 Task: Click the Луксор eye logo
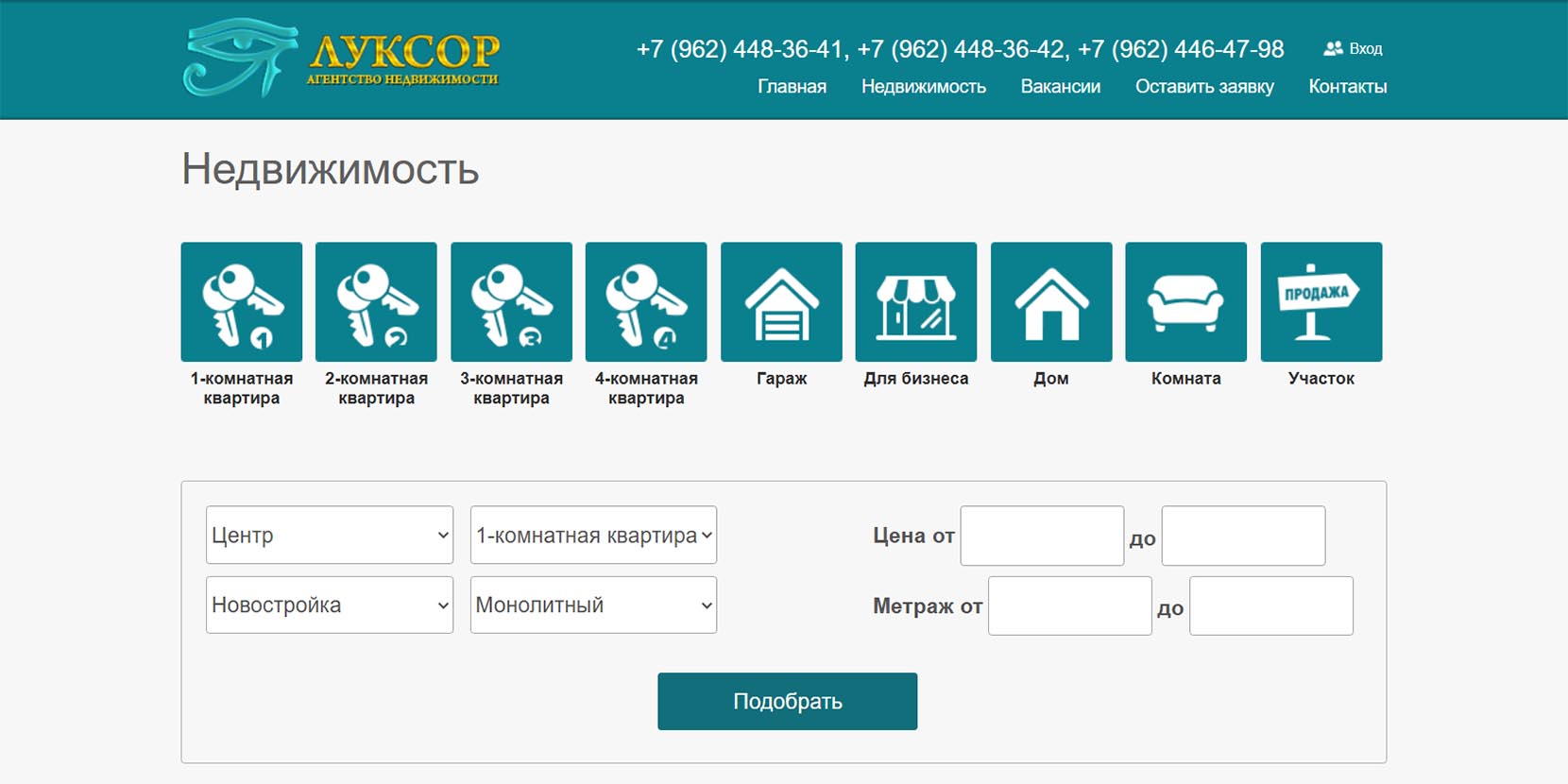[240, 59]
